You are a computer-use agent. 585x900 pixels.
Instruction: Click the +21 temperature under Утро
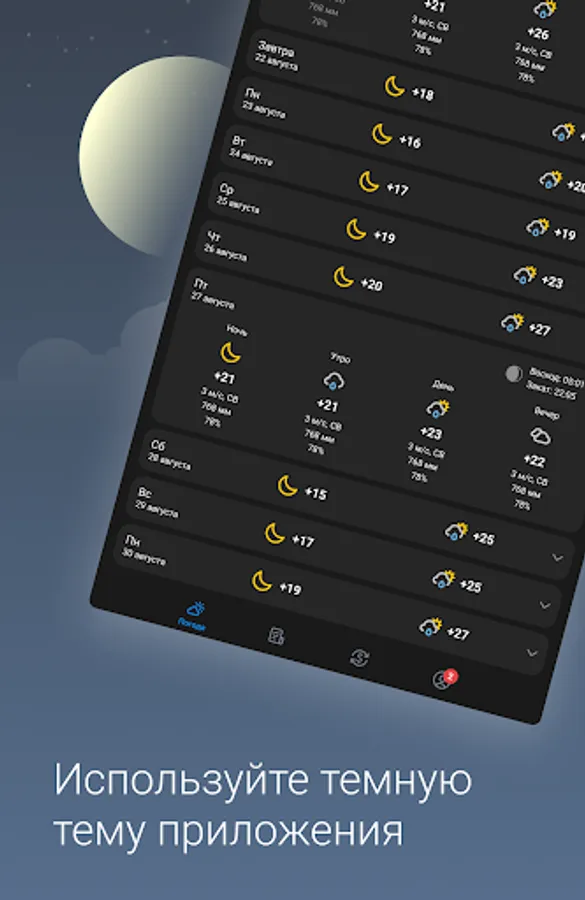328,406
